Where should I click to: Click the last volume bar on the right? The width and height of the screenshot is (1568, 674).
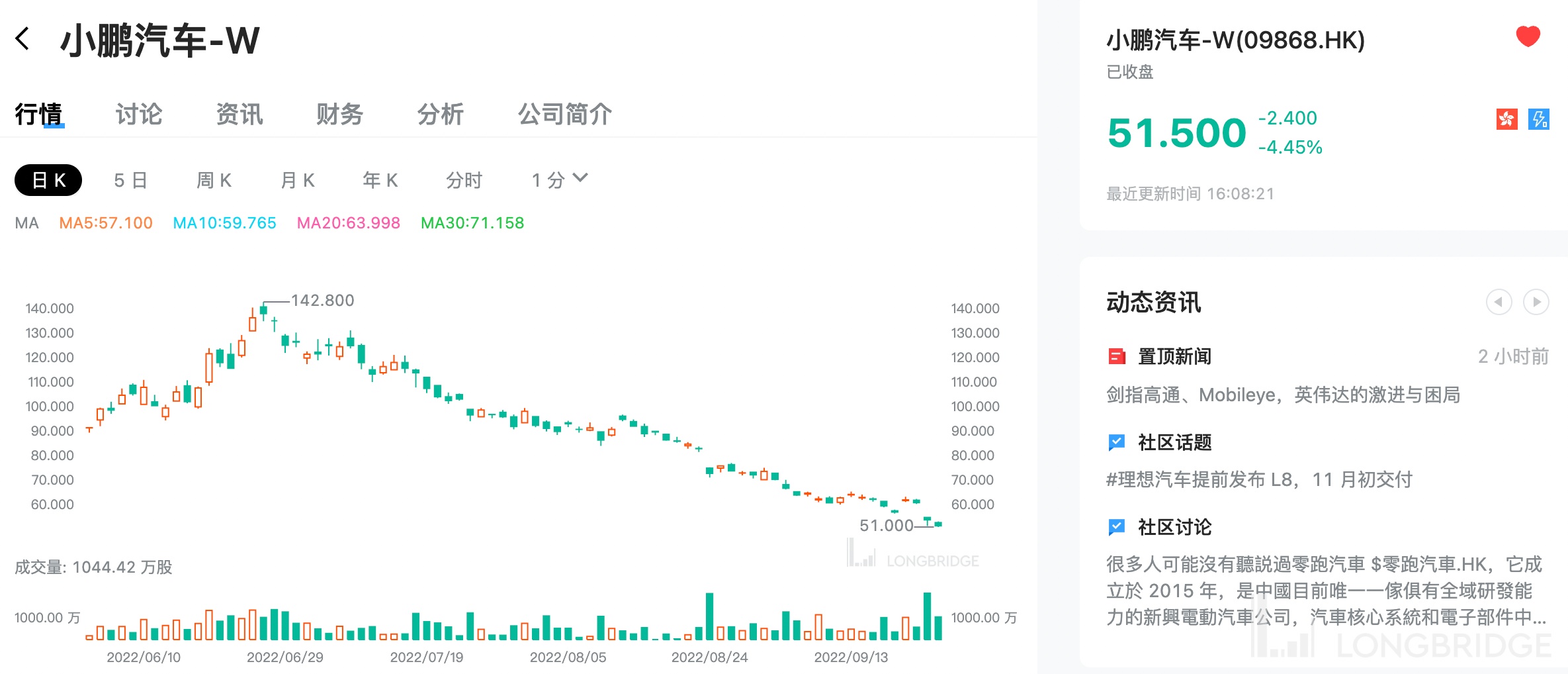(938, 628)
